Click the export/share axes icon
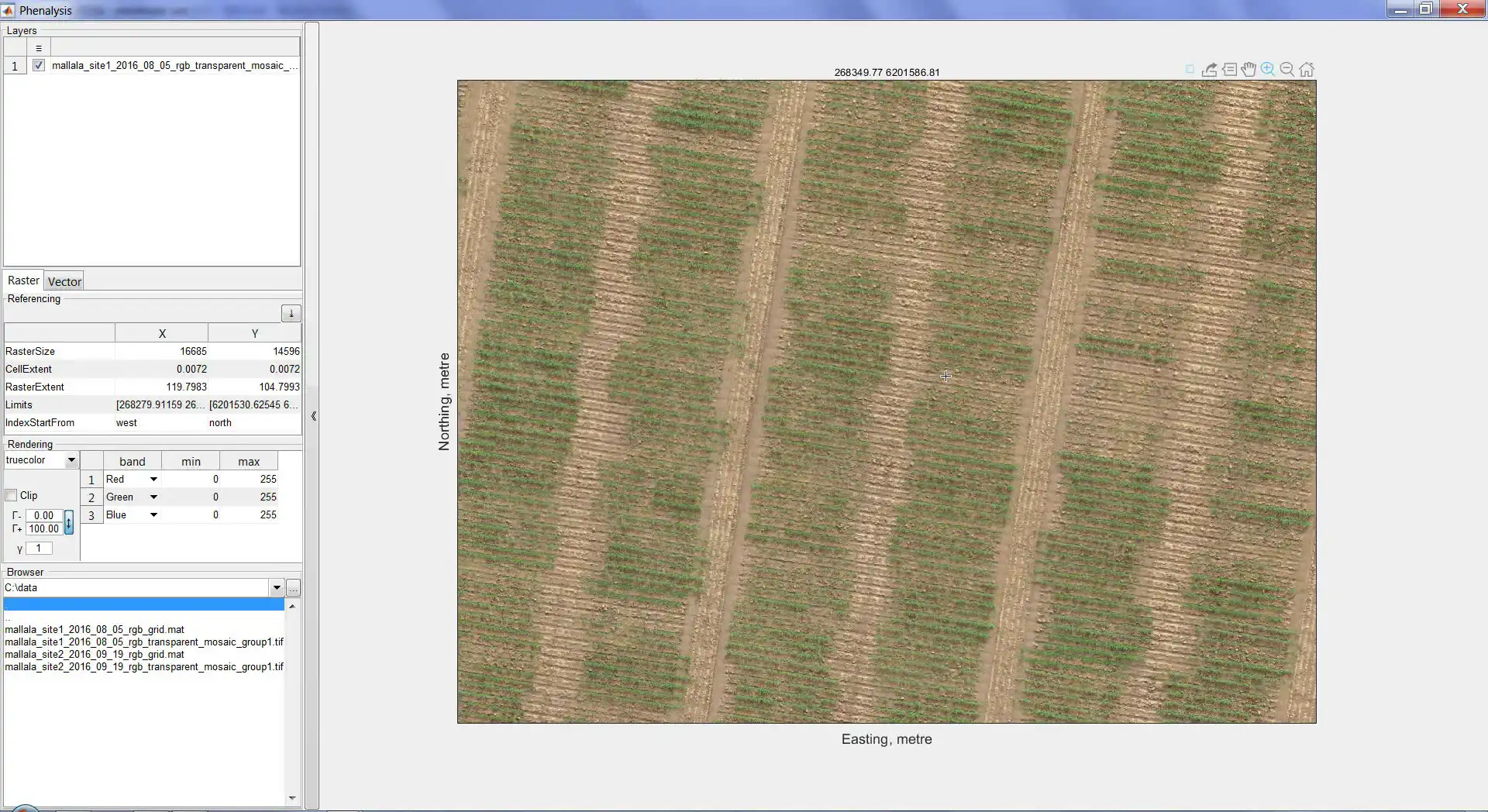Viewport: 1488px width, 812px height. 1209,70
